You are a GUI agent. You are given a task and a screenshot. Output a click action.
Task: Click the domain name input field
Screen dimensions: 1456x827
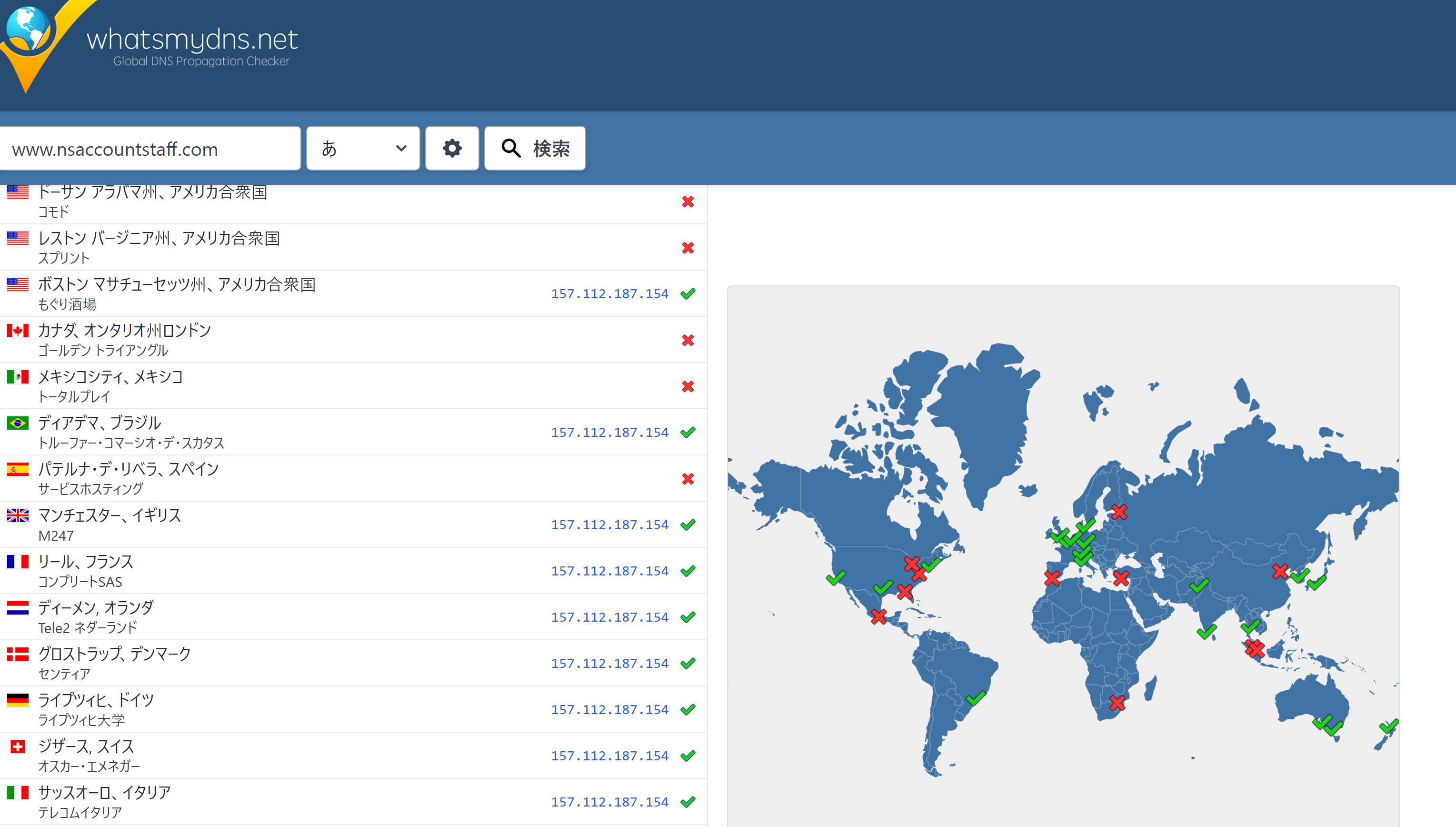click(150, 149)
